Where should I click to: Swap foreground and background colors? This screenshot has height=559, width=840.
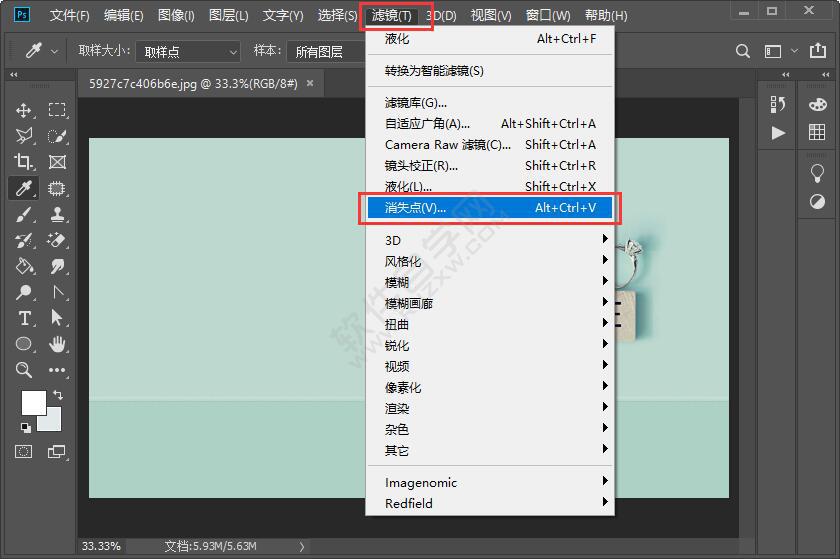click(58, 395)
